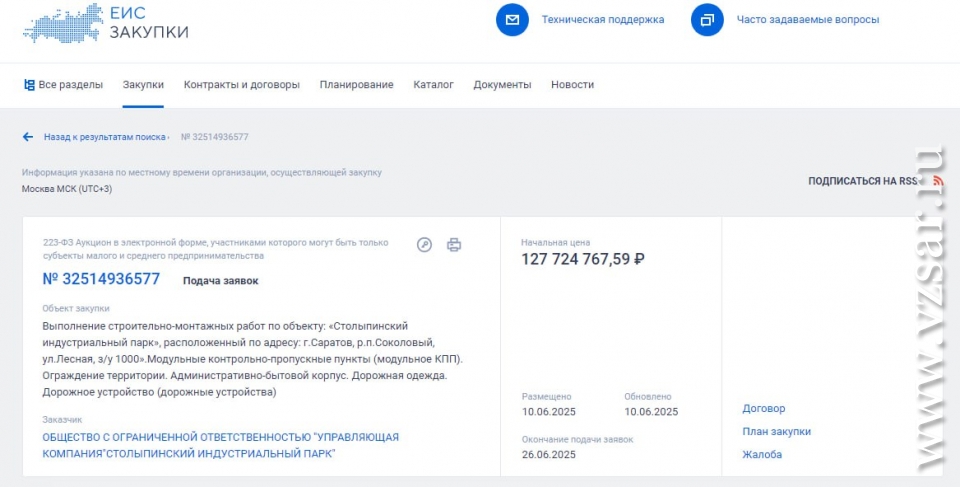
Task: Click the 223-ФЗ auction type text
Action: click(x=216, y=249)
